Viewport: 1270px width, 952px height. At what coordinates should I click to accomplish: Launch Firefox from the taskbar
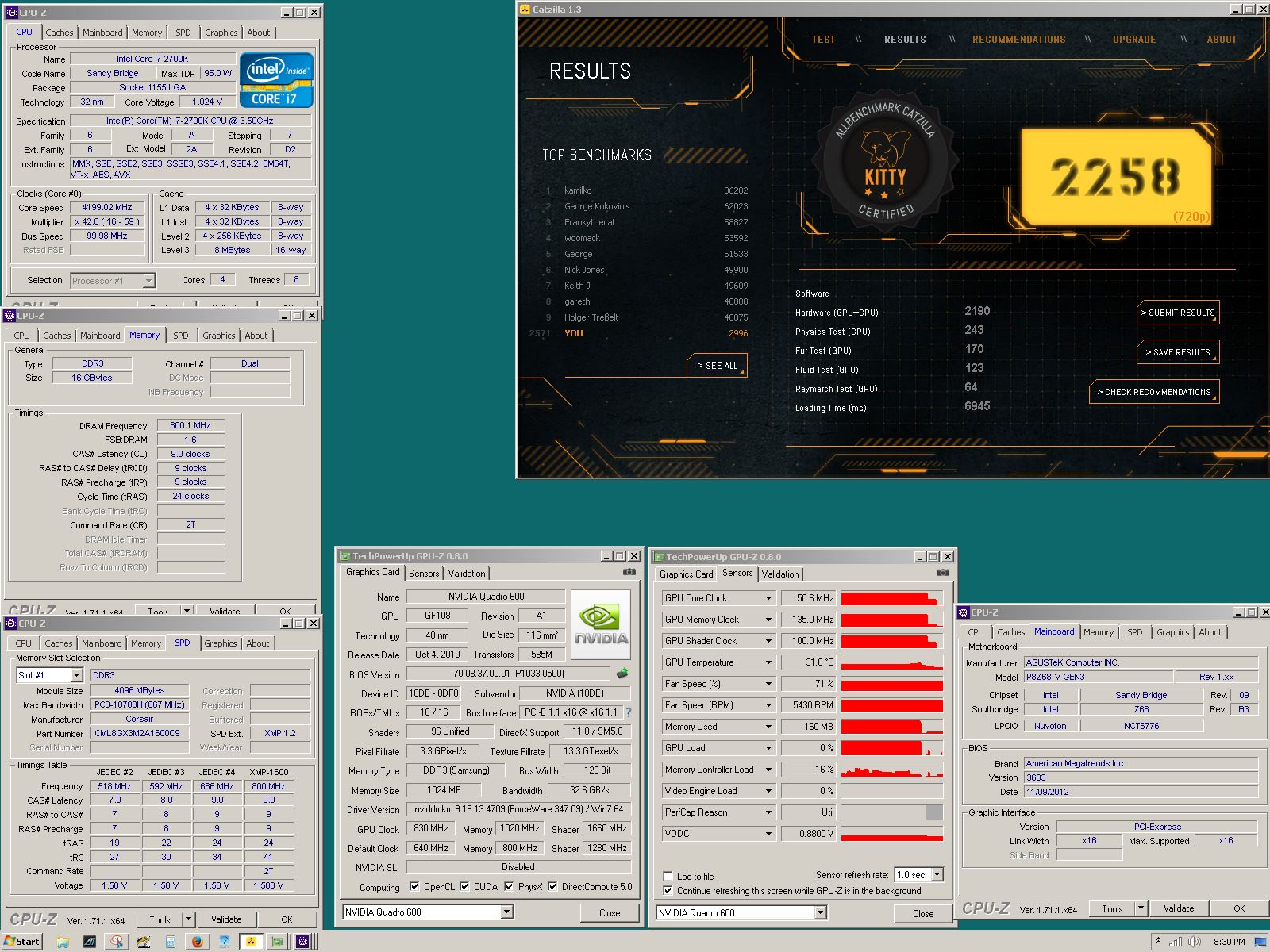(x=197, y=942)
